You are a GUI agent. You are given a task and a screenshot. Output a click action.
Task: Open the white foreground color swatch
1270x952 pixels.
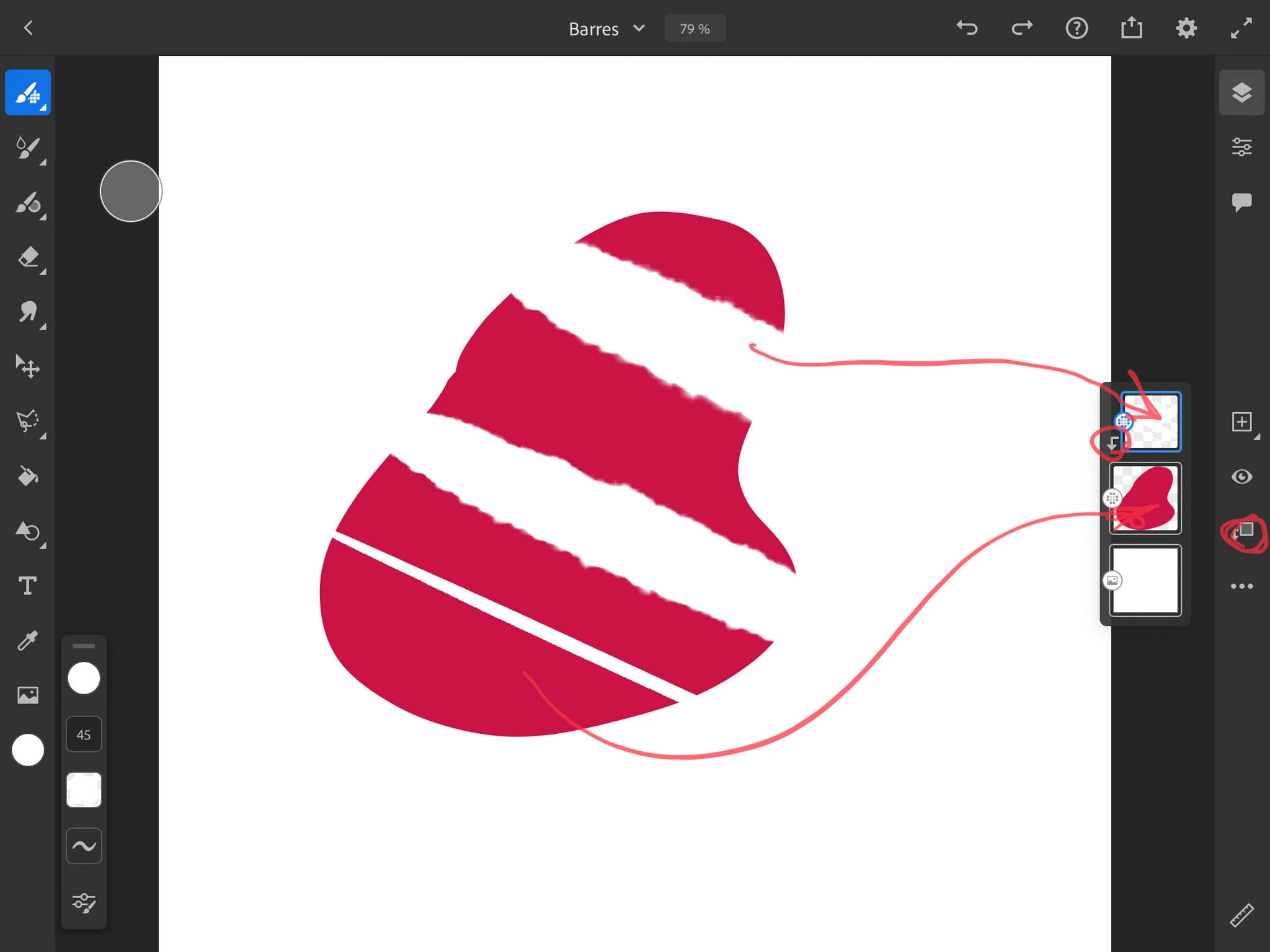[28, 750]
